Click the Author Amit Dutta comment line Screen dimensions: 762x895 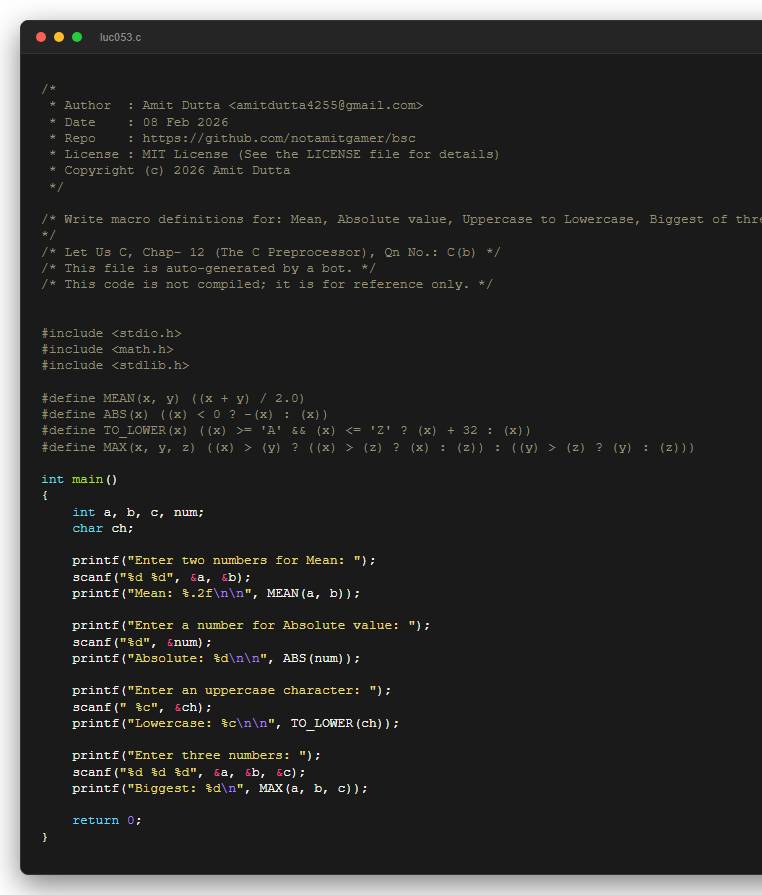coord(236,106)
